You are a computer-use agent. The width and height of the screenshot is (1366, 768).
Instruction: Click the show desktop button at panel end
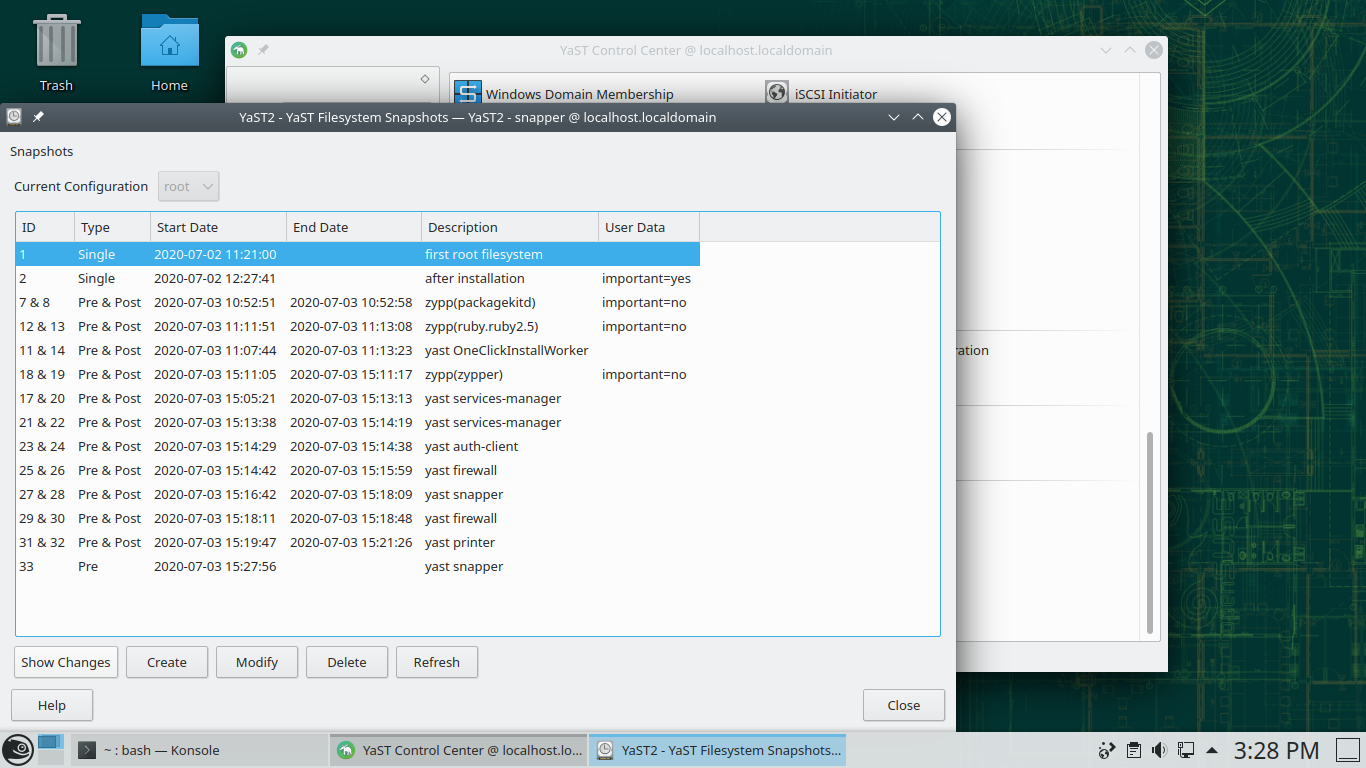tap(1347, 750)
